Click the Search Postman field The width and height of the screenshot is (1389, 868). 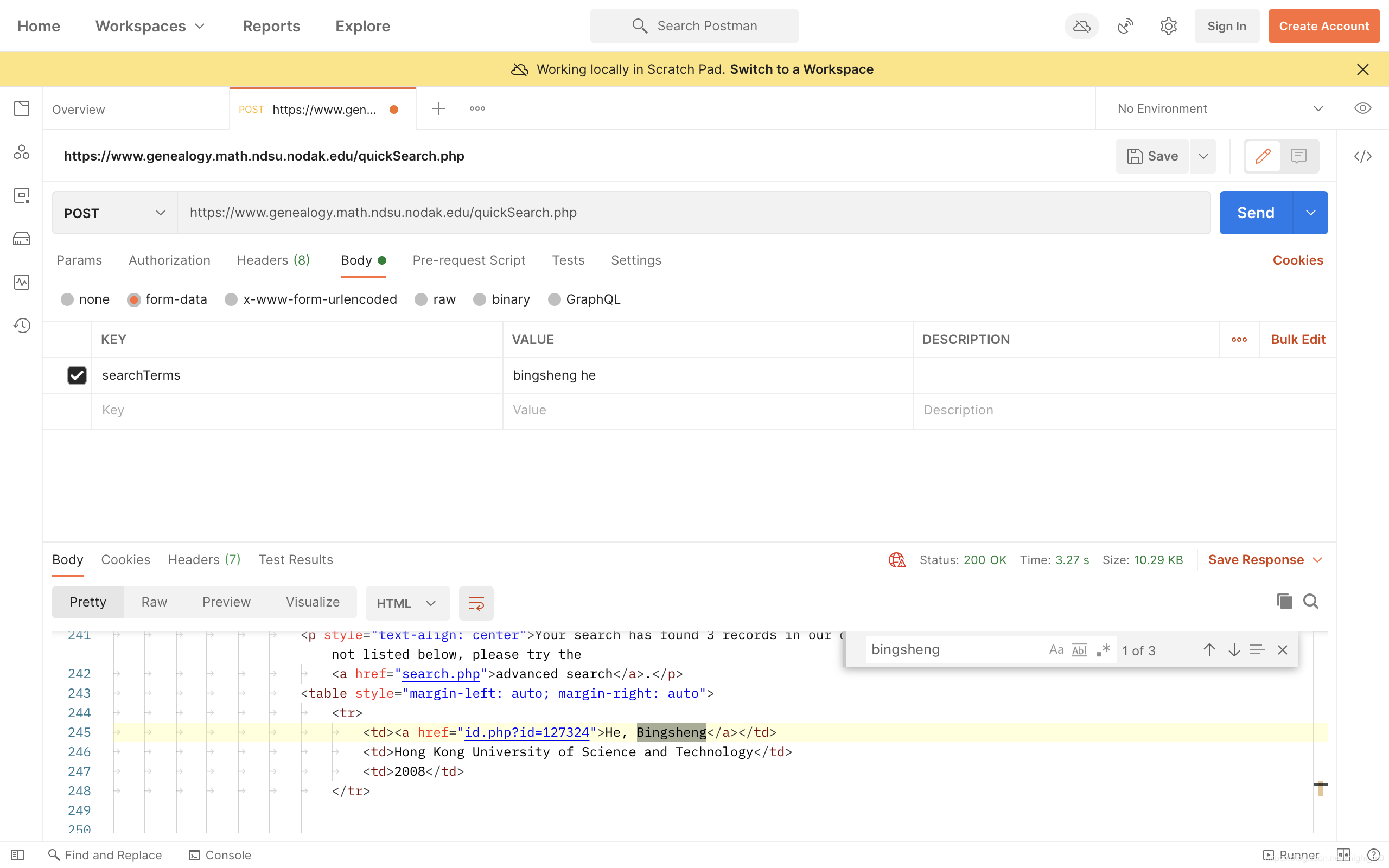tap(694, 26)
